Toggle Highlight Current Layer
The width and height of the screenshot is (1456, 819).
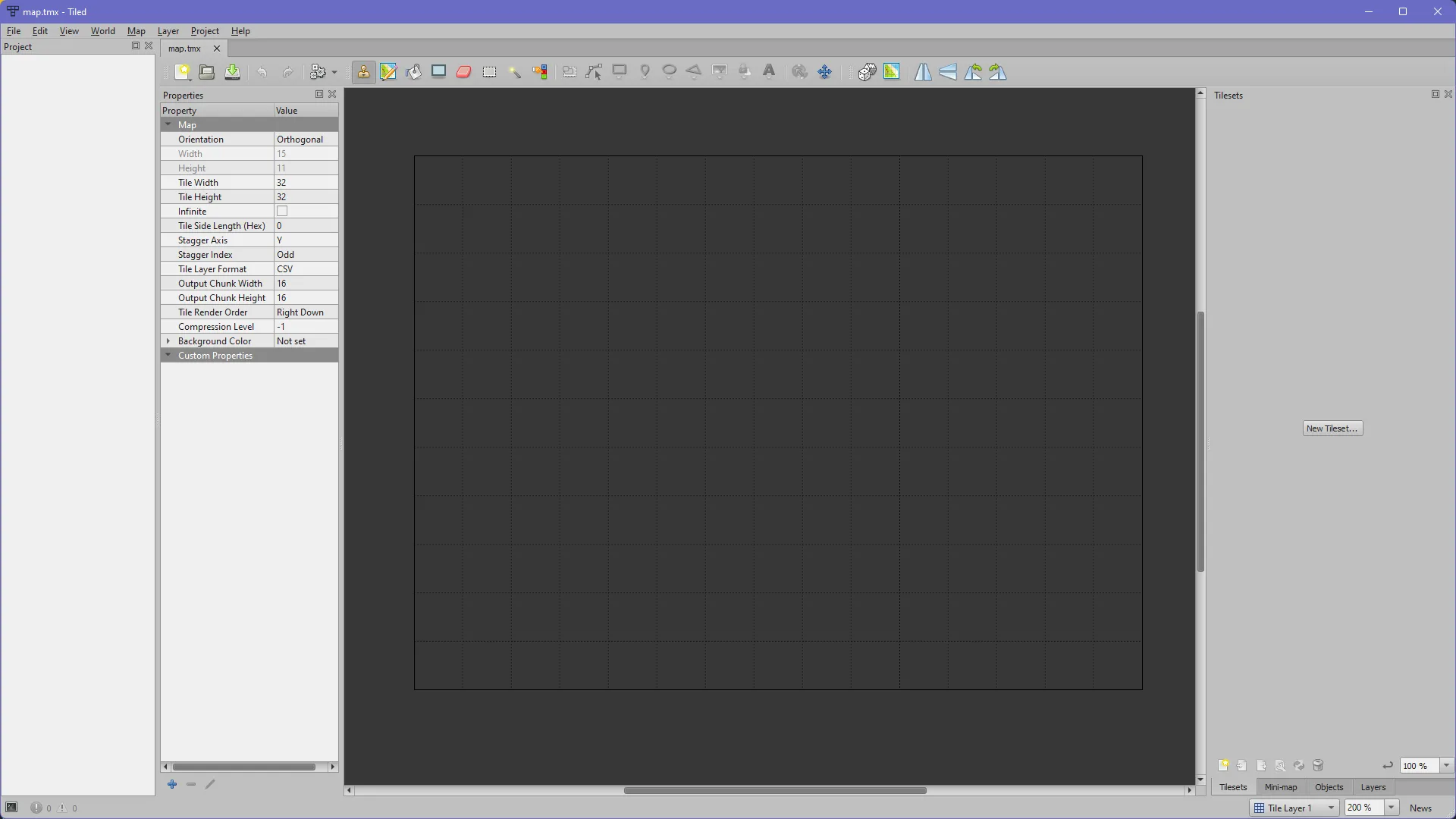(x=892, y=71)
